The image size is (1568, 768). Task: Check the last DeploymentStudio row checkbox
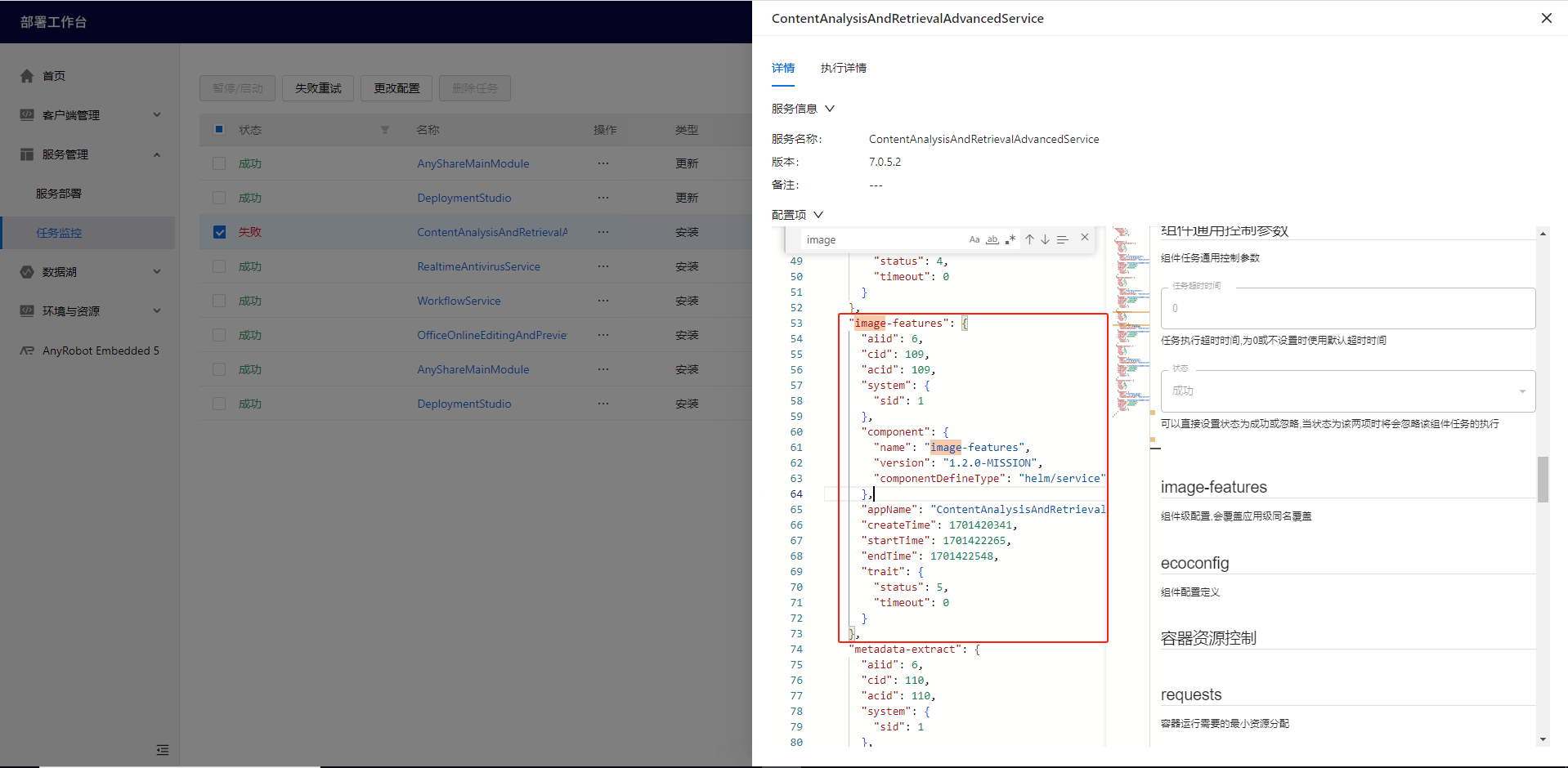tap(219, 404)
